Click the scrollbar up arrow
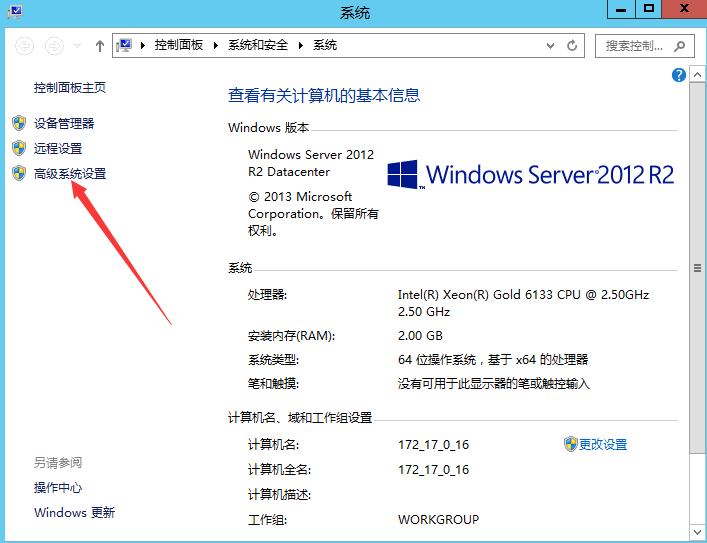707x543 pixels. click(697, 75)
